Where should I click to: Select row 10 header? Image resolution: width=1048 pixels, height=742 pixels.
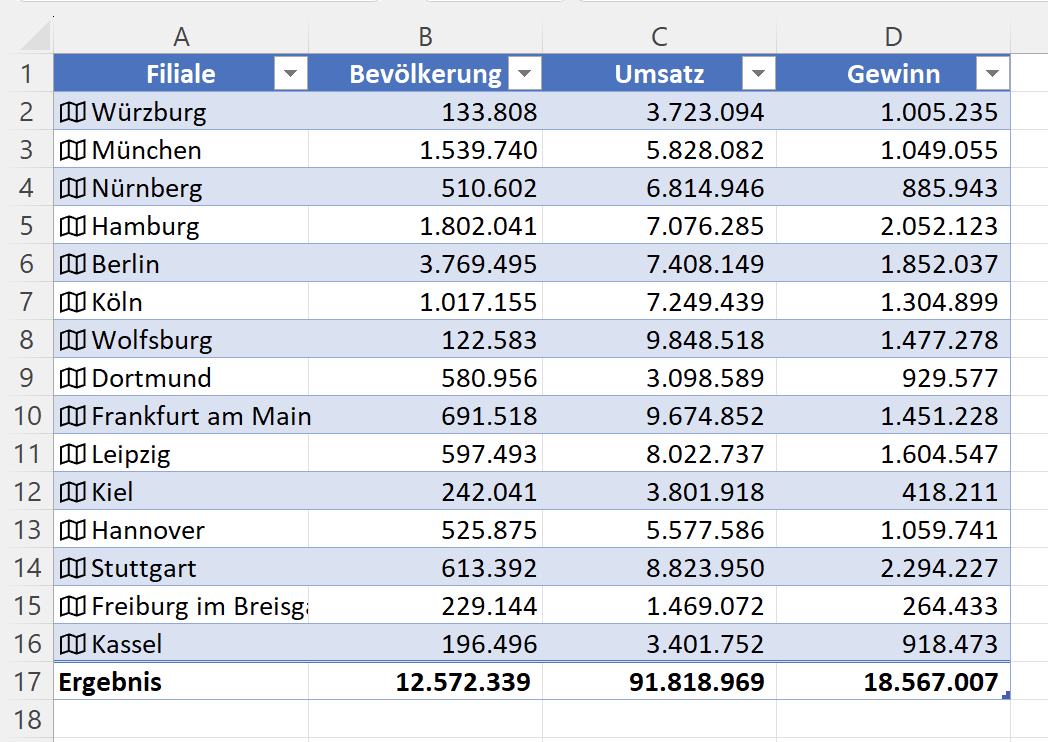coord(27,416)
